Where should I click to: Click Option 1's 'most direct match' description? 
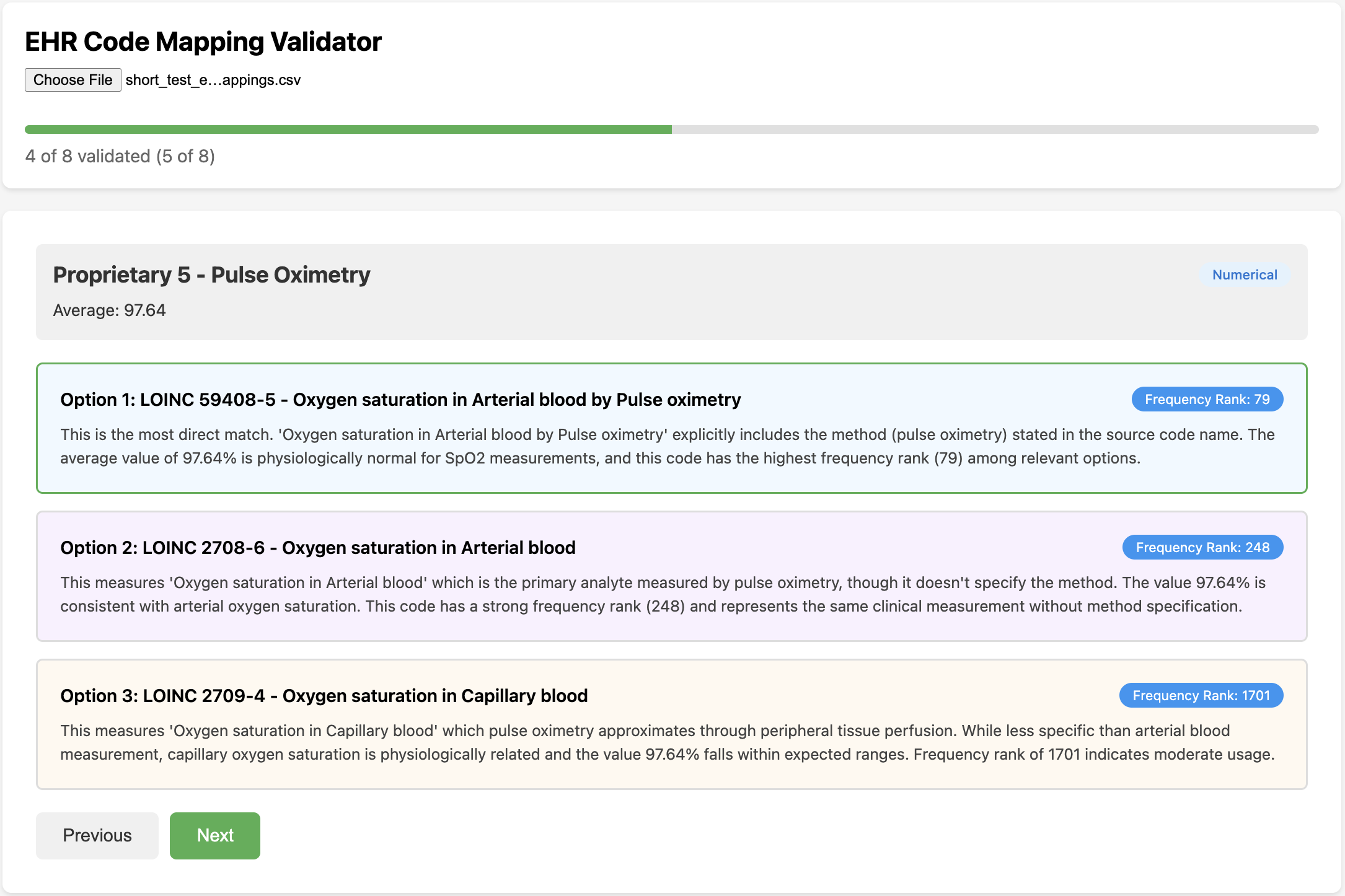tap(667, 446)
